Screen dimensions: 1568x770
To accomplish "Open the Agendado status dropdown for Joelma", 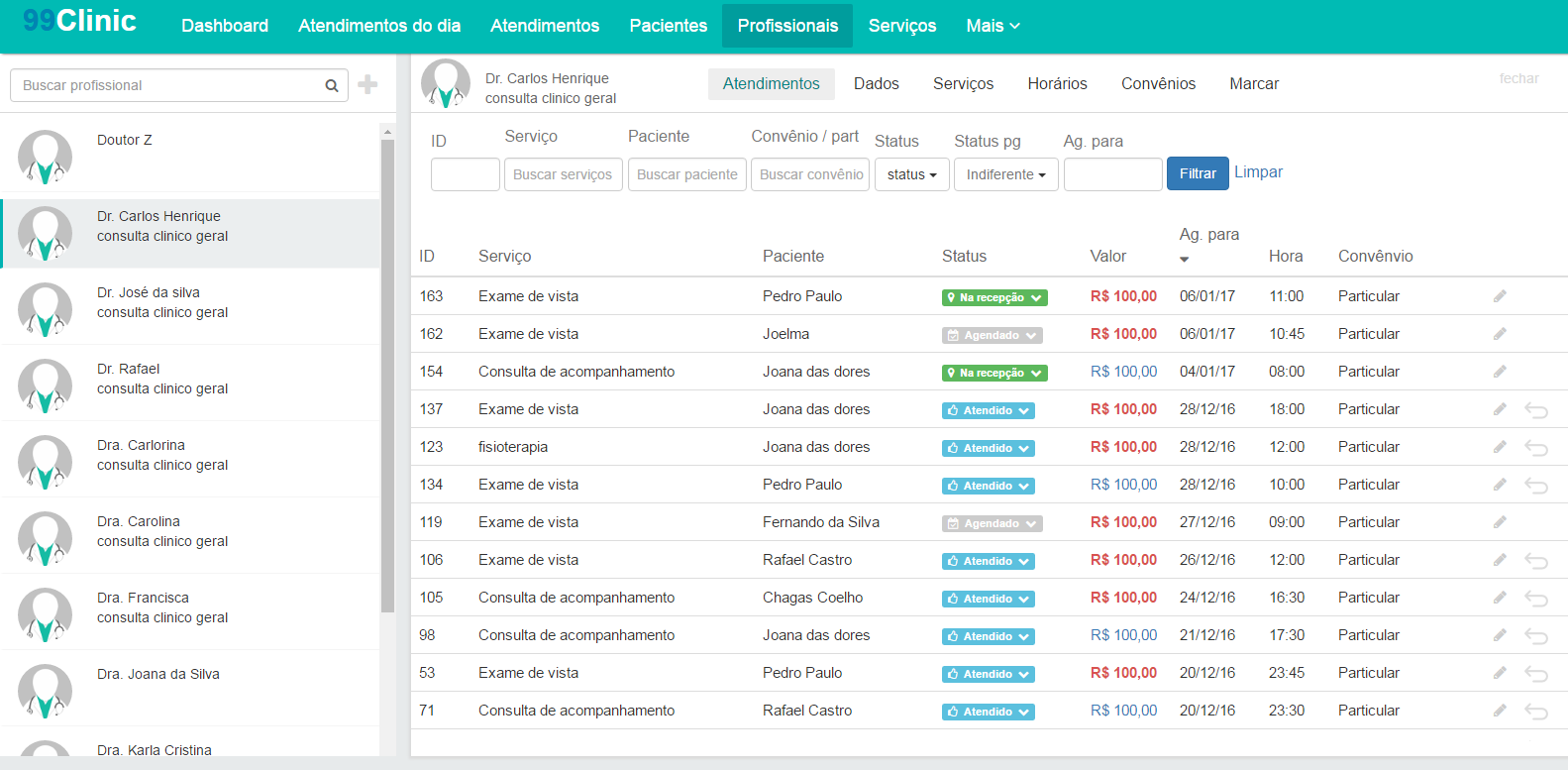I will pos(992,335).
